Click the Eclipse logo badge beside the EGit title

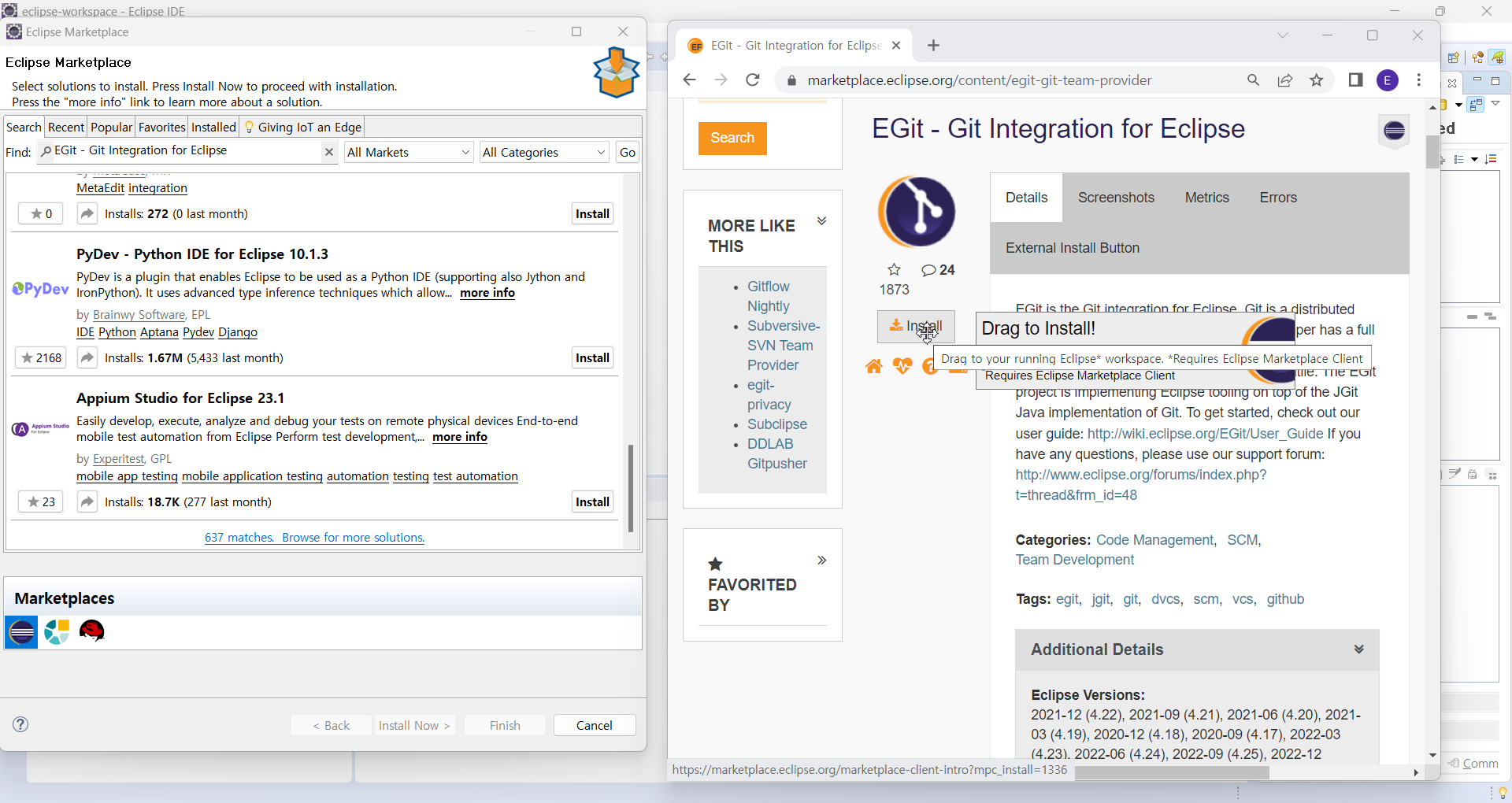(1394, 131)
